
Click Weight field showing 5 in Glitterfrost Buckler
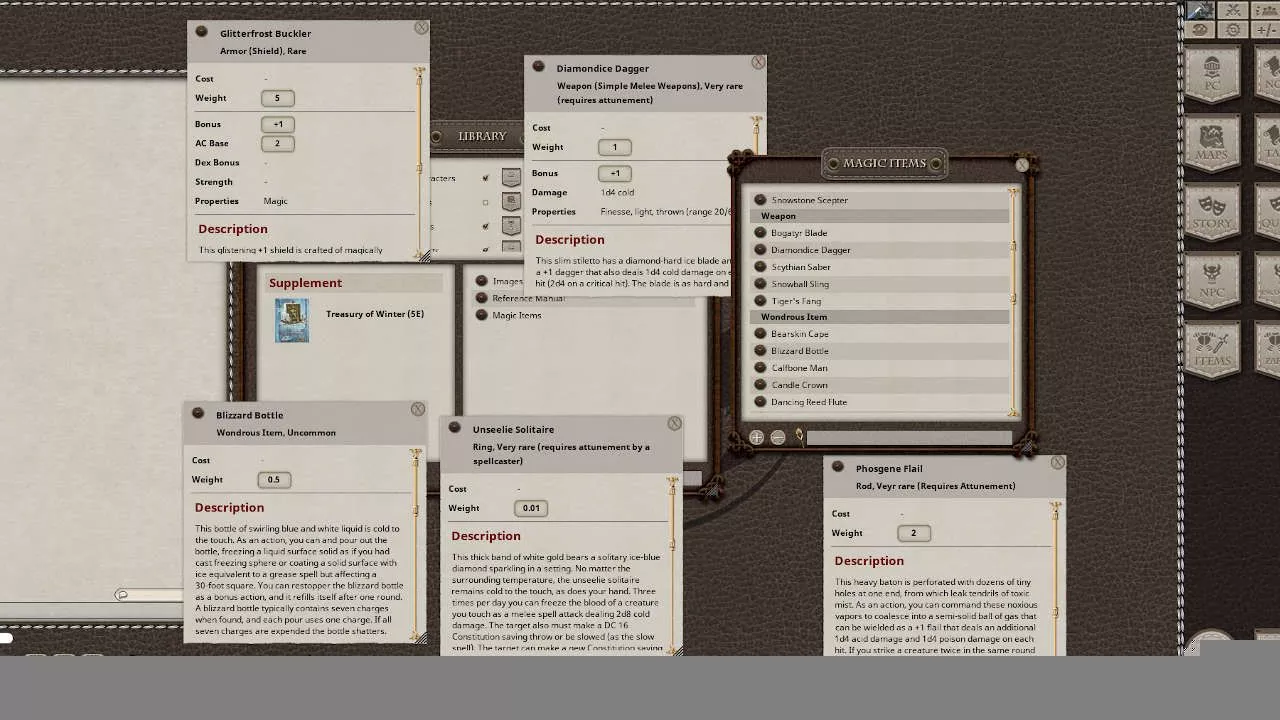(277, 98)
